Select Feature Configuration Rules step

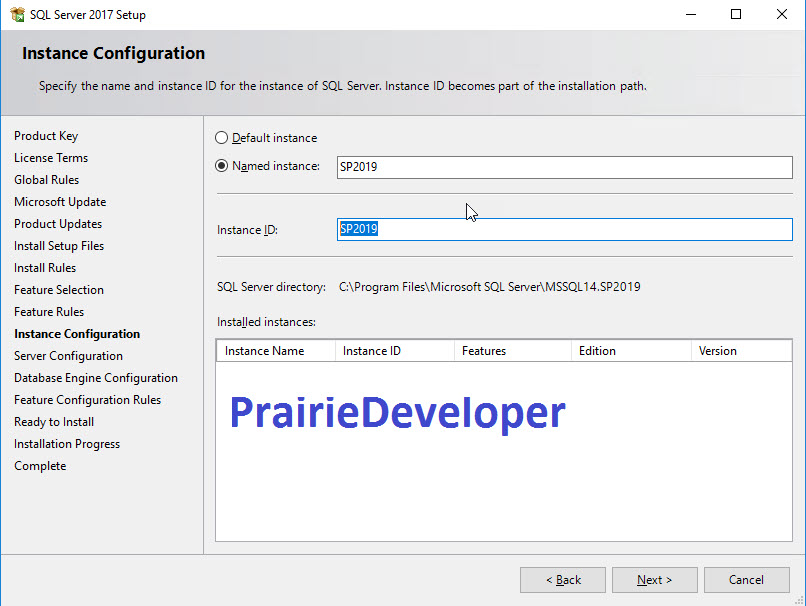coord(87,400)
